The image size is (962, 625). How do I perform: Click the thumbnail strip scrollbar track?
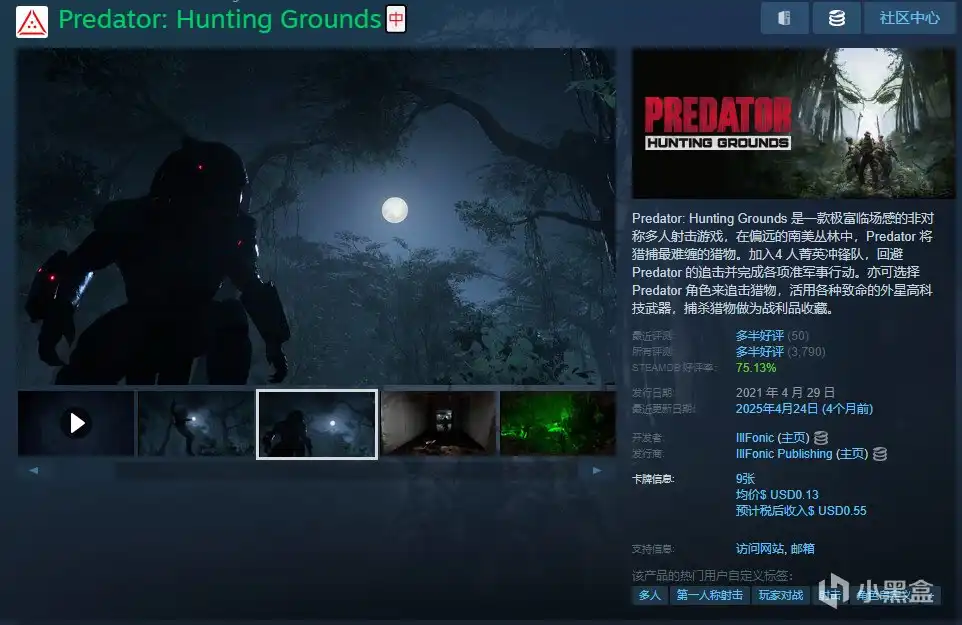(315, 470)
